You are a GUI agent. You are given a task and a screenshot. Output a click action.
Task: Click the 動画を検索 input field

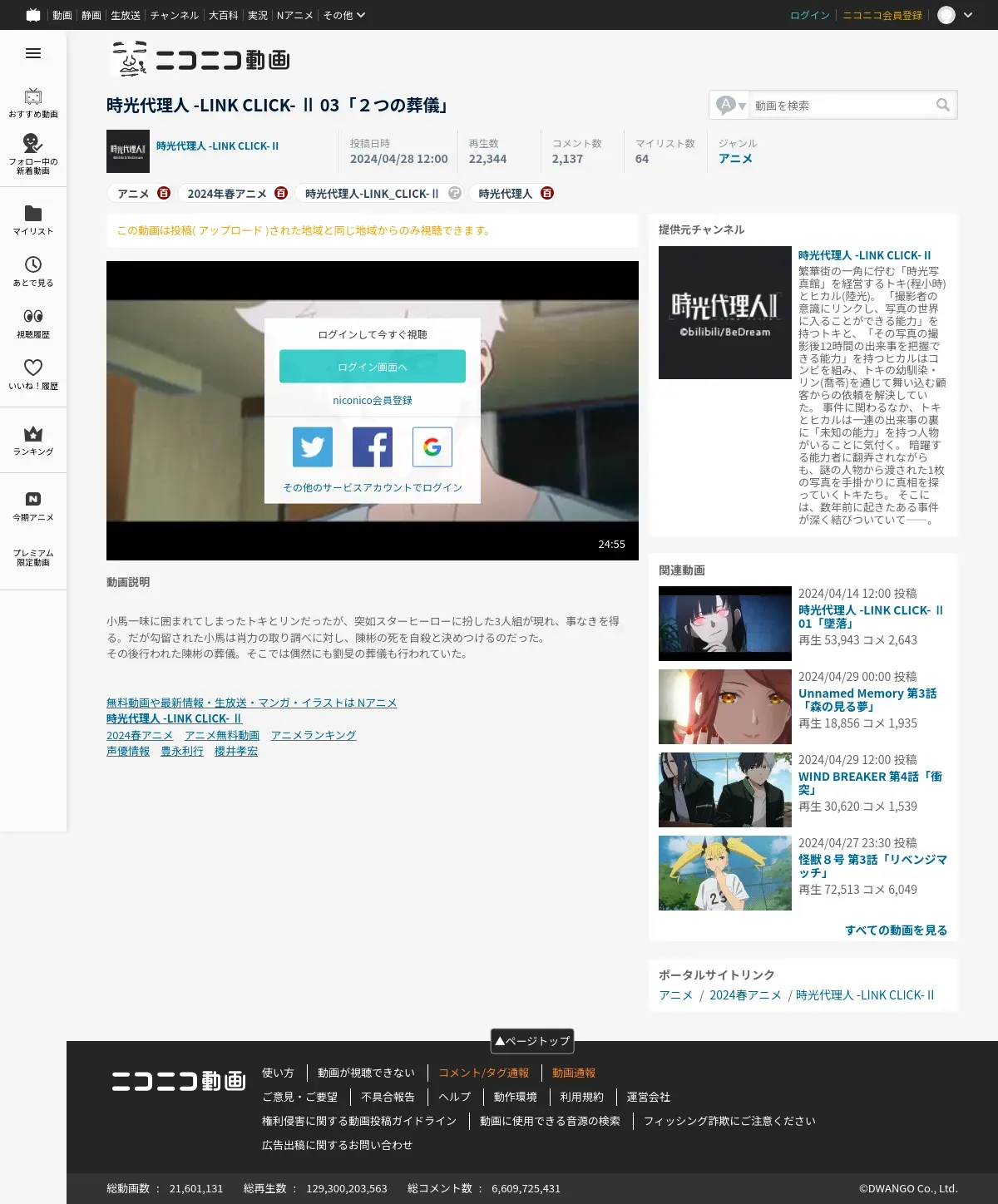[x=840, y=105]
